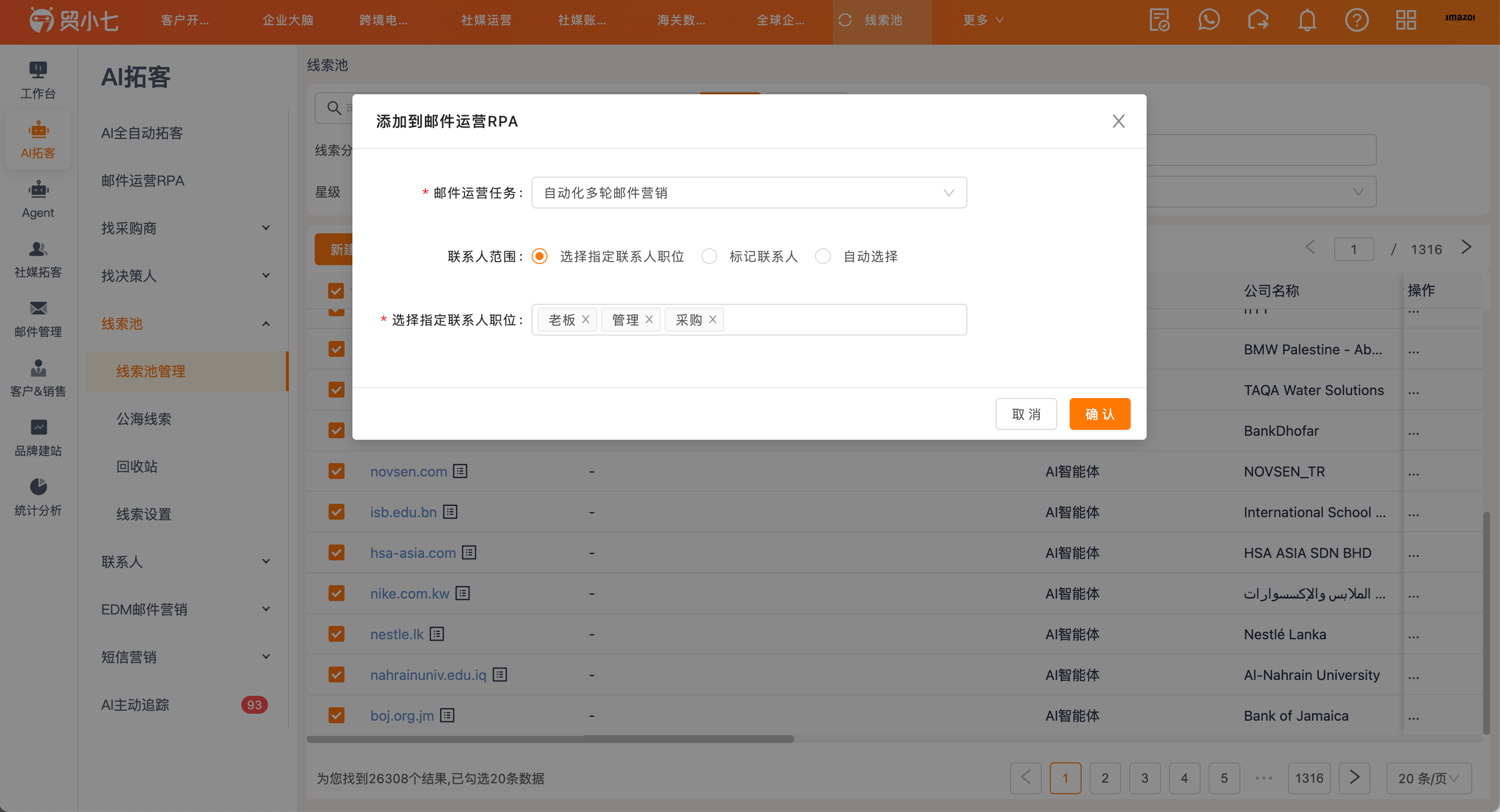1500x812 pixels.
Task: Open the notification bell icon
Action: [1307, 20]
